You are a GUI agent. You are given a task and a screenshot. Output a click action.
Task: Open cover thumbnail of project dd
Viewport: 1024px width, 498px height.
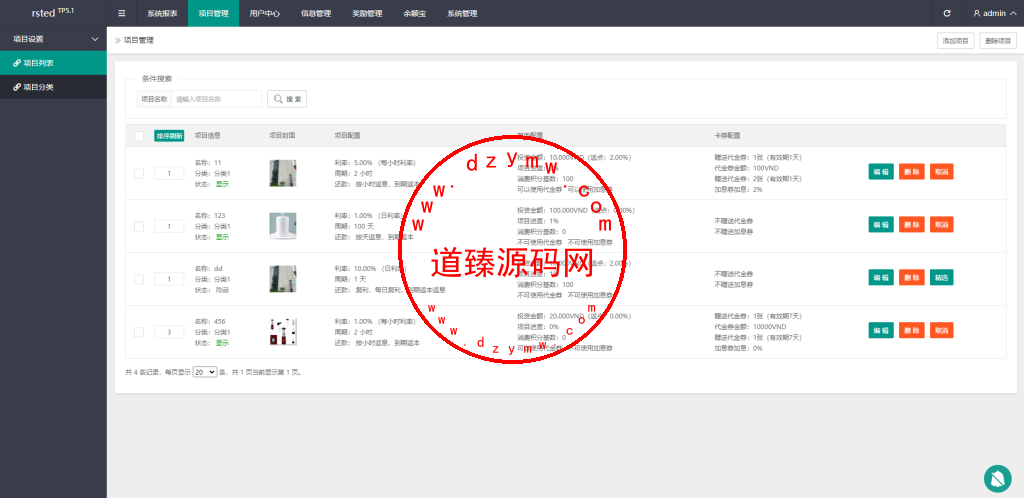(283, 279)
